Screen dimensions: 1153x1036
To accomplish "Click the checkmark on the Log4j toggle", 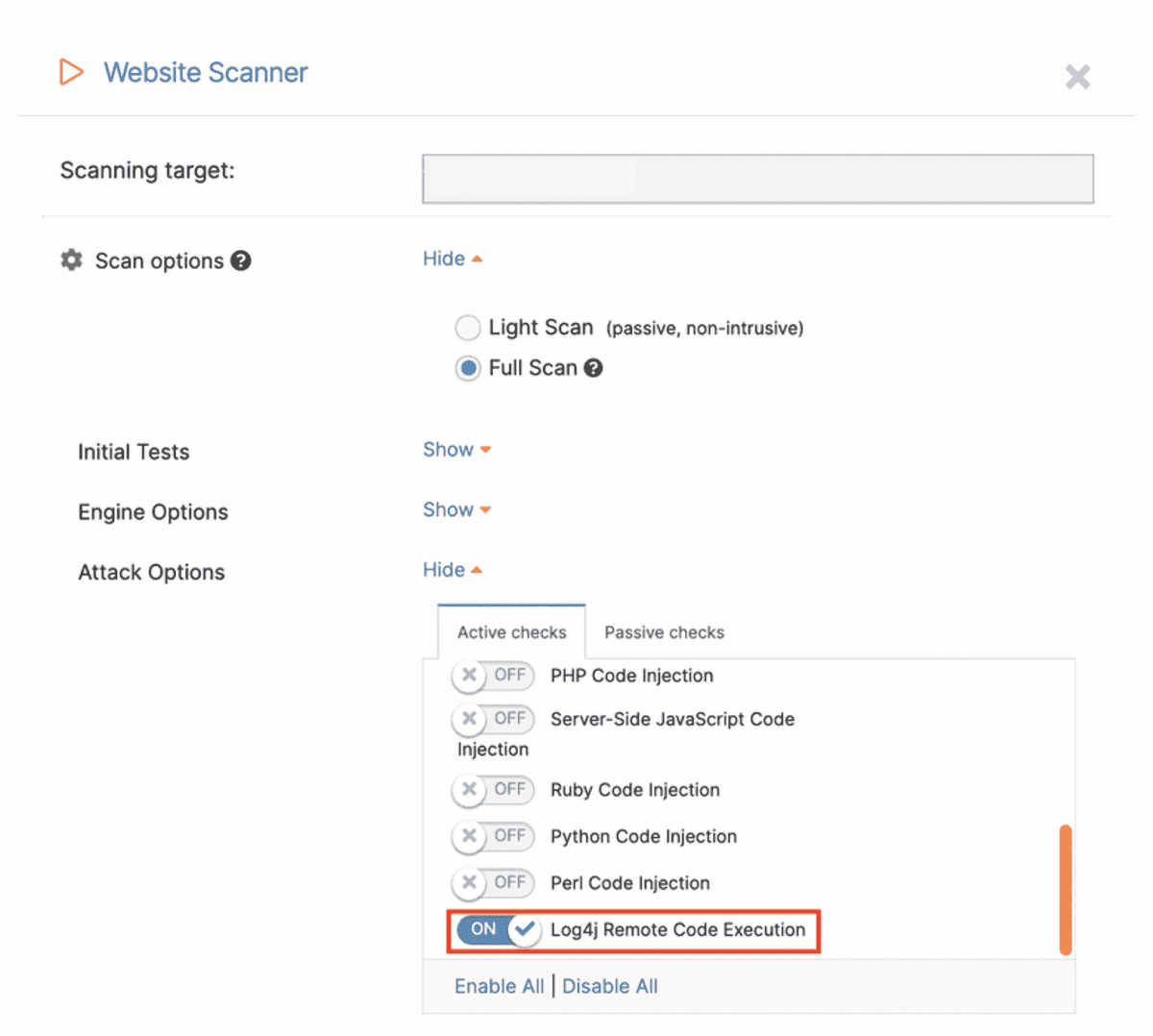I will [x=524, y=929].
